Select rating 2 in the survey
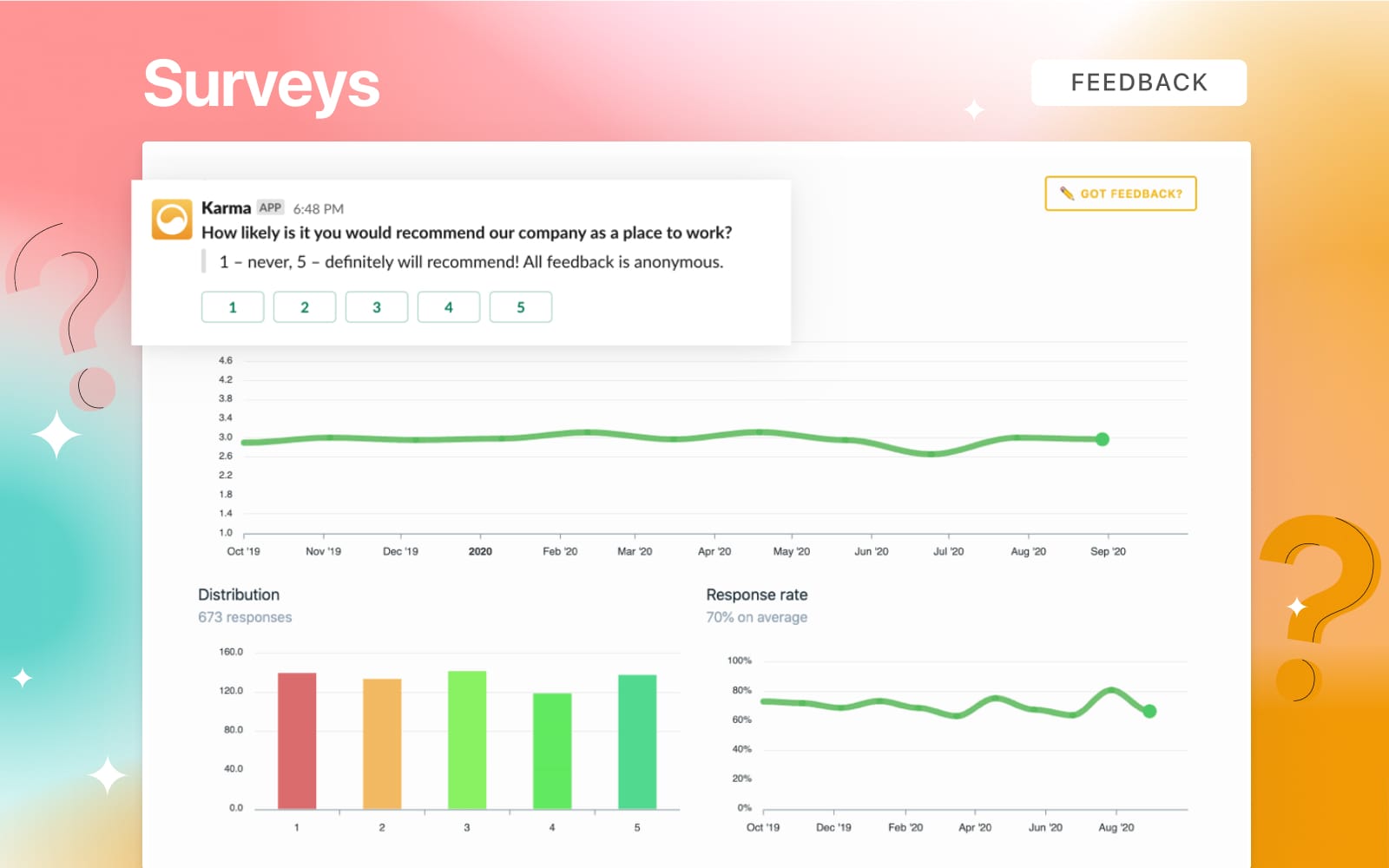Image resolution: width=1389 pixels, height=868 pixels. coord(305,307)
